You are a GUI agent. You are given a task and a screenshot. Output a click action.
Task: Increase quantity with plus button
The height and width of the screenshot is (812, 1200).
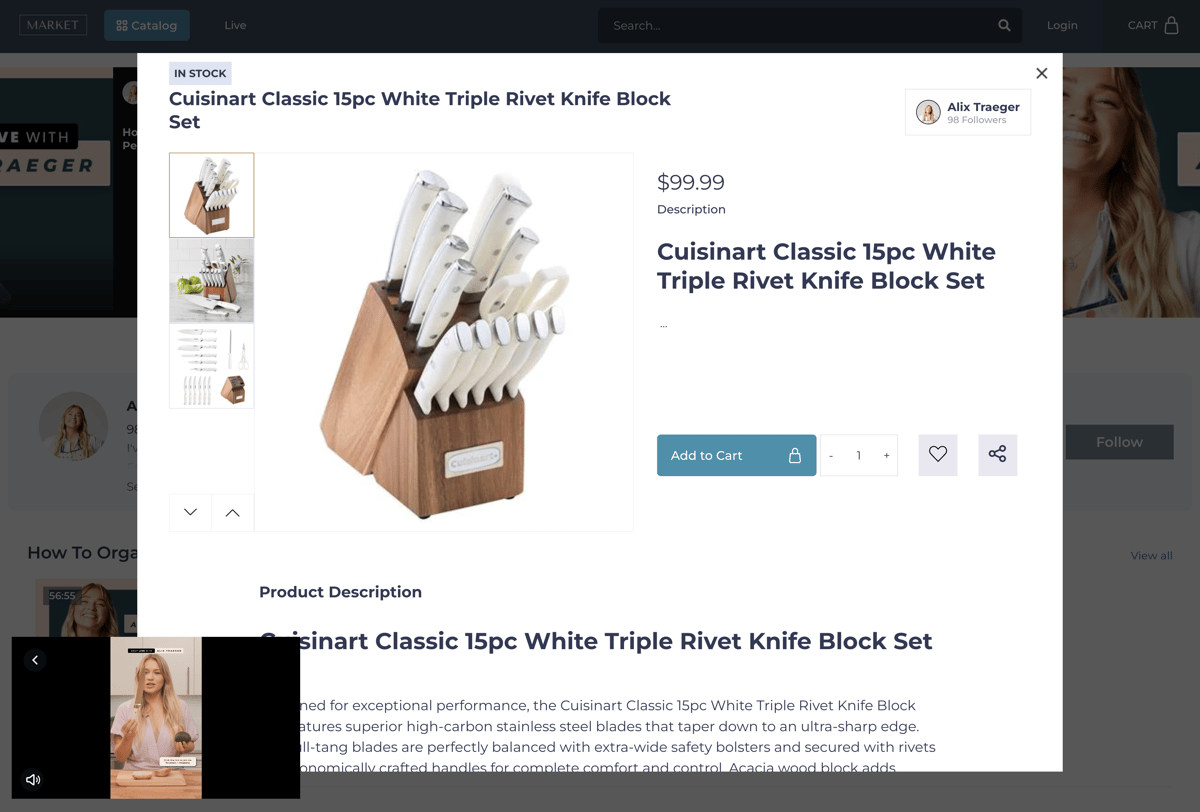point(886,455)
